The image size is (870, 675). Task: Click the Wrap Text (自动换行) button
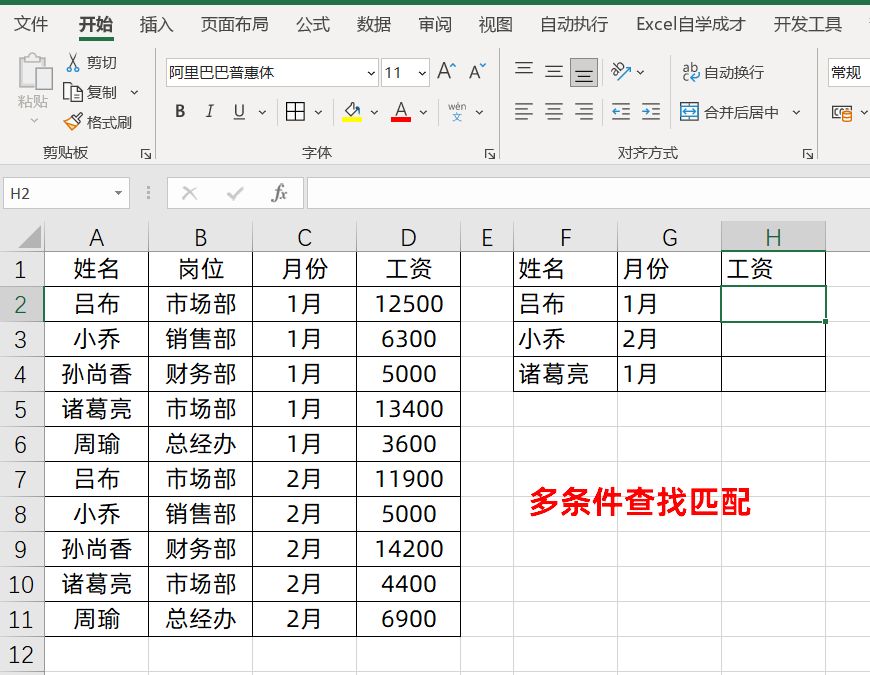tap(723, 72)
